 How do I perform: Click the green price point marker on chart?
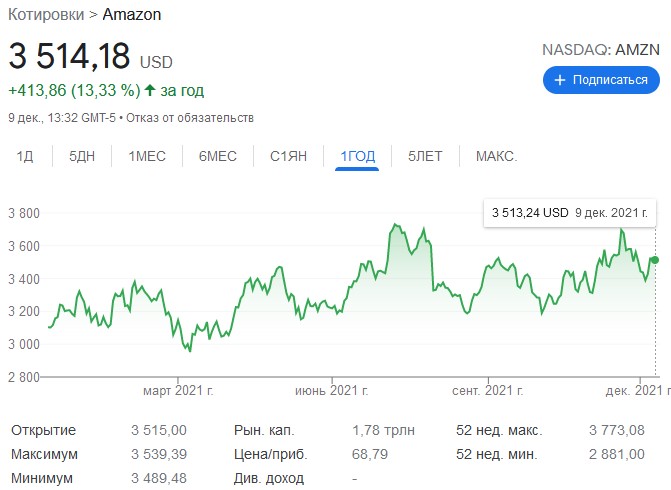point(655,260)
